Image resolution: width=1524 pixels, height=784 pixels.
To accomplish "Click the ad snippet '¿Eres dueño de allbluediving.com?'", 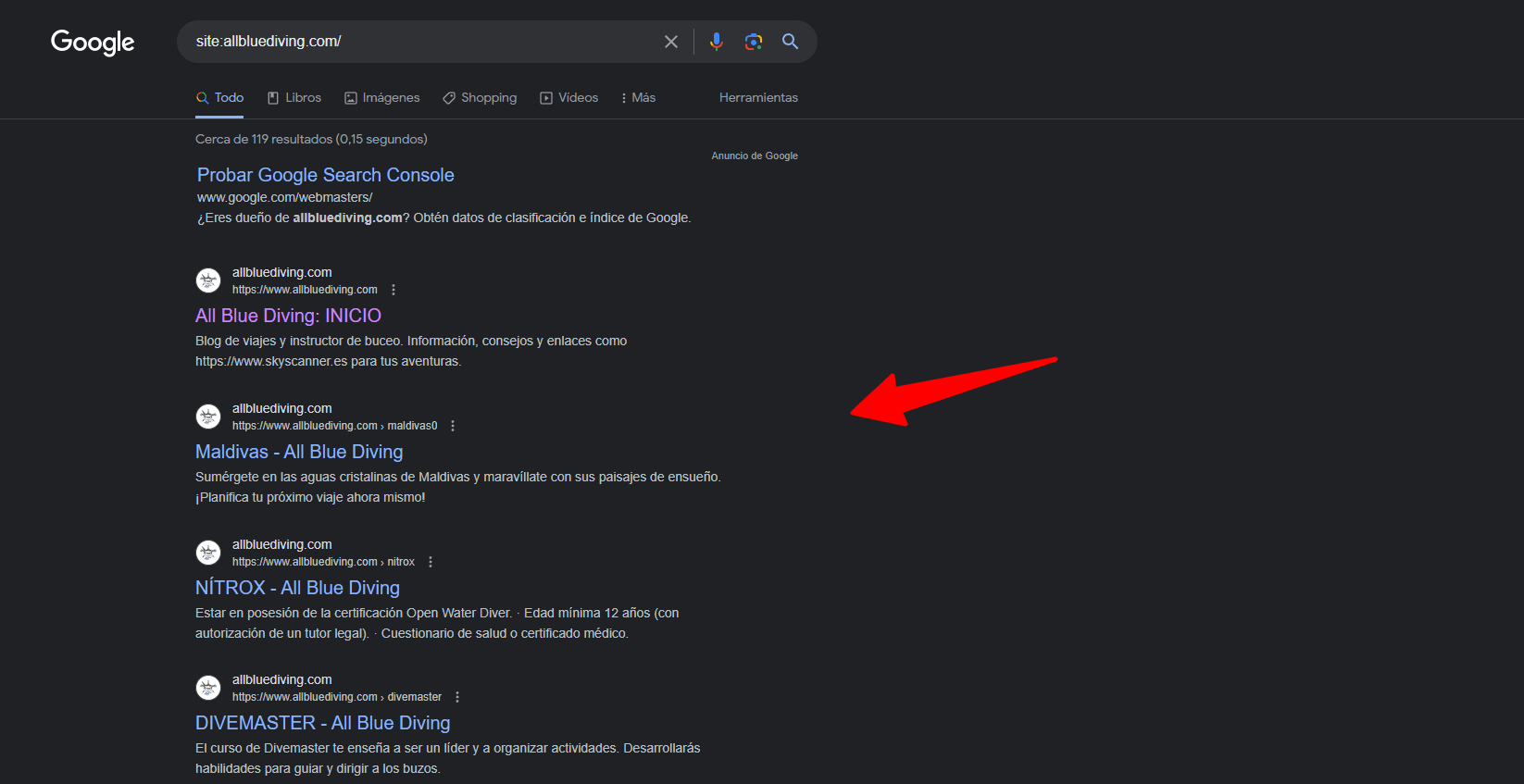I will click(444, 218).
